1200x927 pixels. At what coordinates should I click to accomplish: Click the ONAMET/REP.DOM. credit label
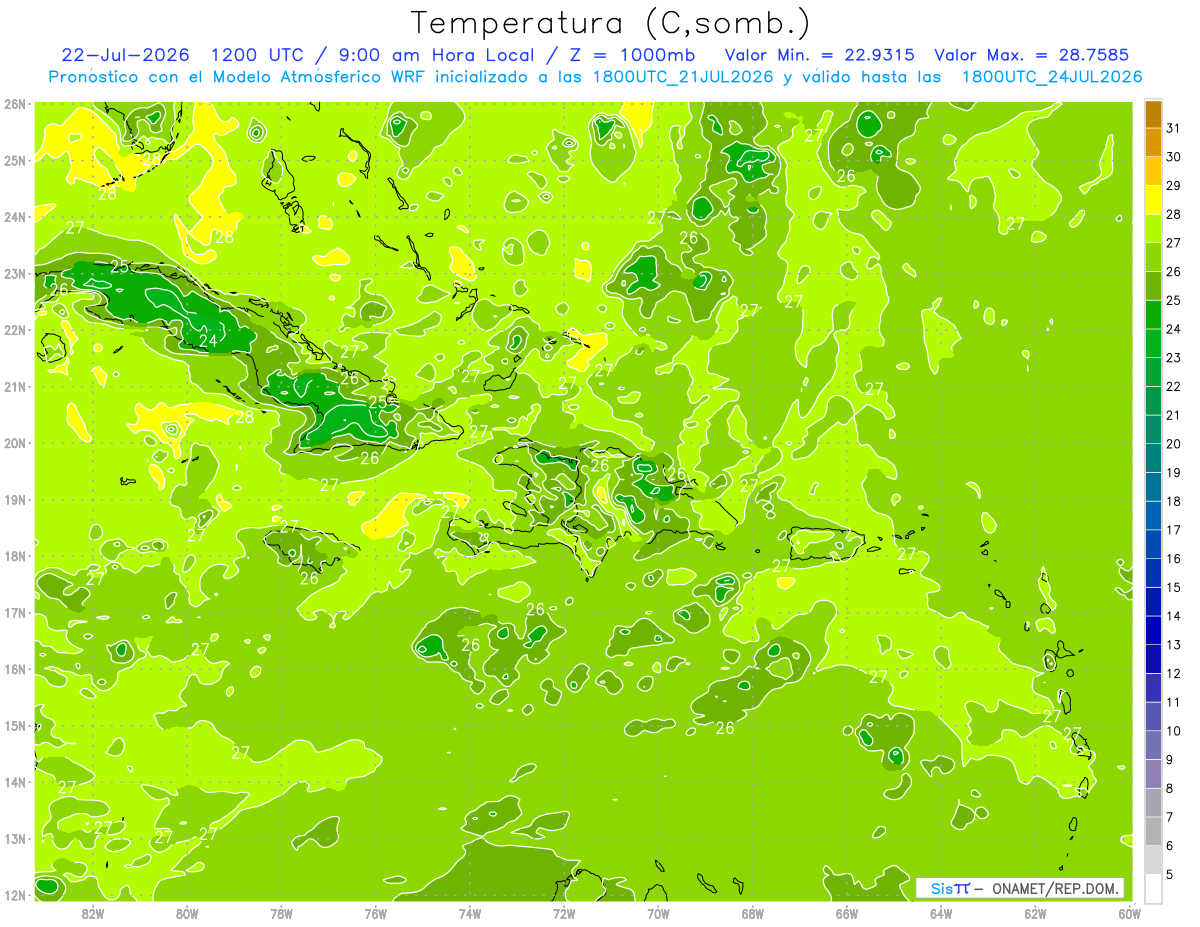(x=1057, y=888)
